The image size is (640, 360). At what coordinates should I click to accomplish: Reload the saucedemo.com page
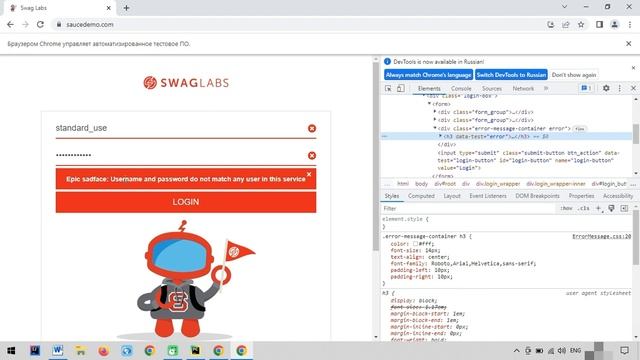[40, 24]
